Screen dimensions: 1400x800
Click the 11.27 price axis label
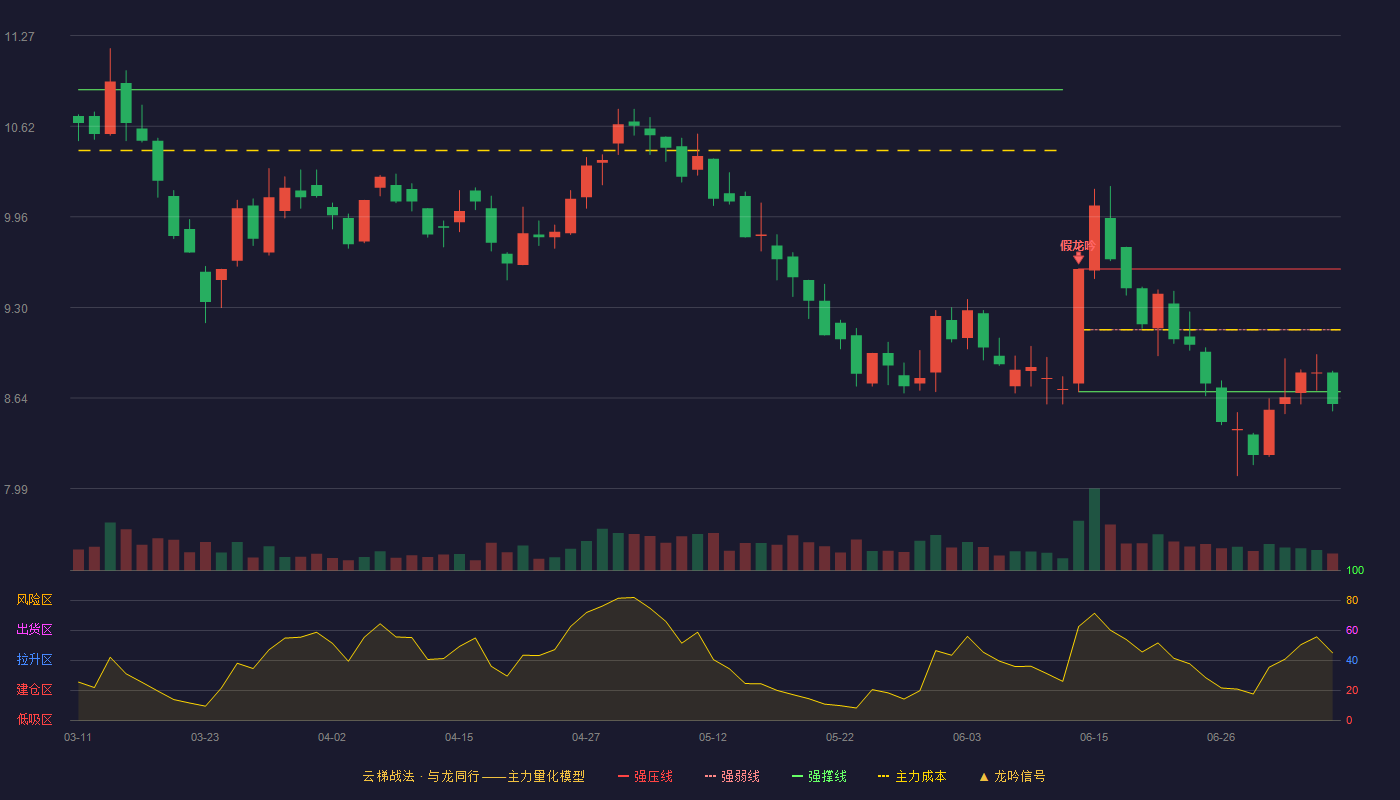19,37
